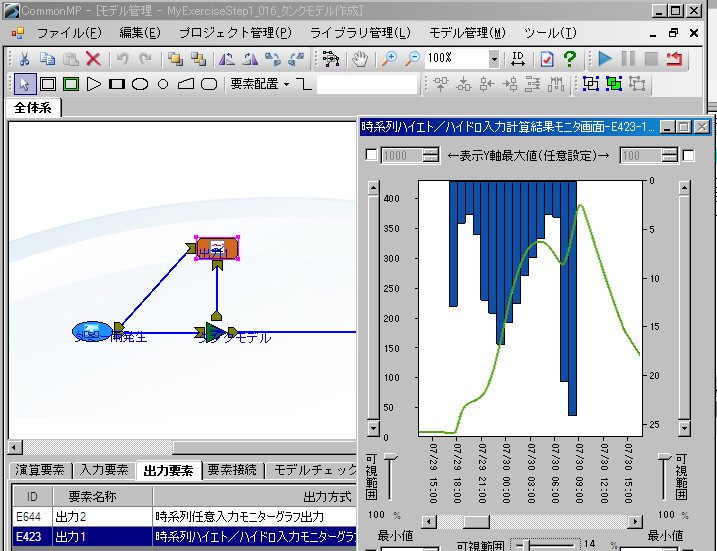Image resolution: width=717 pixels, height=551 pixels.
Task: Enable the right Y-axis maximum checkbox
Action: click(x=688, y=155)
